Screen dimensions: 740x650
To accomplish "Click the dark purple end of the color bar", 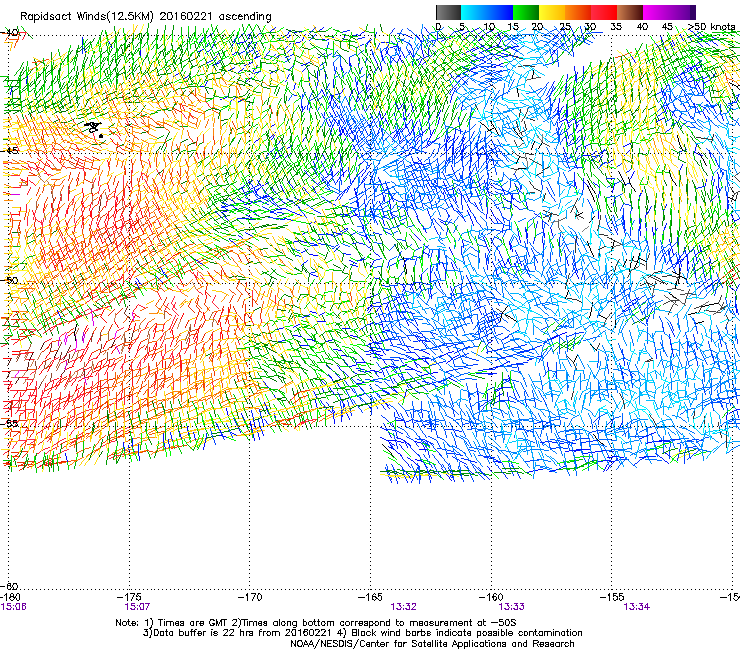I will click(x=693, y=12).
